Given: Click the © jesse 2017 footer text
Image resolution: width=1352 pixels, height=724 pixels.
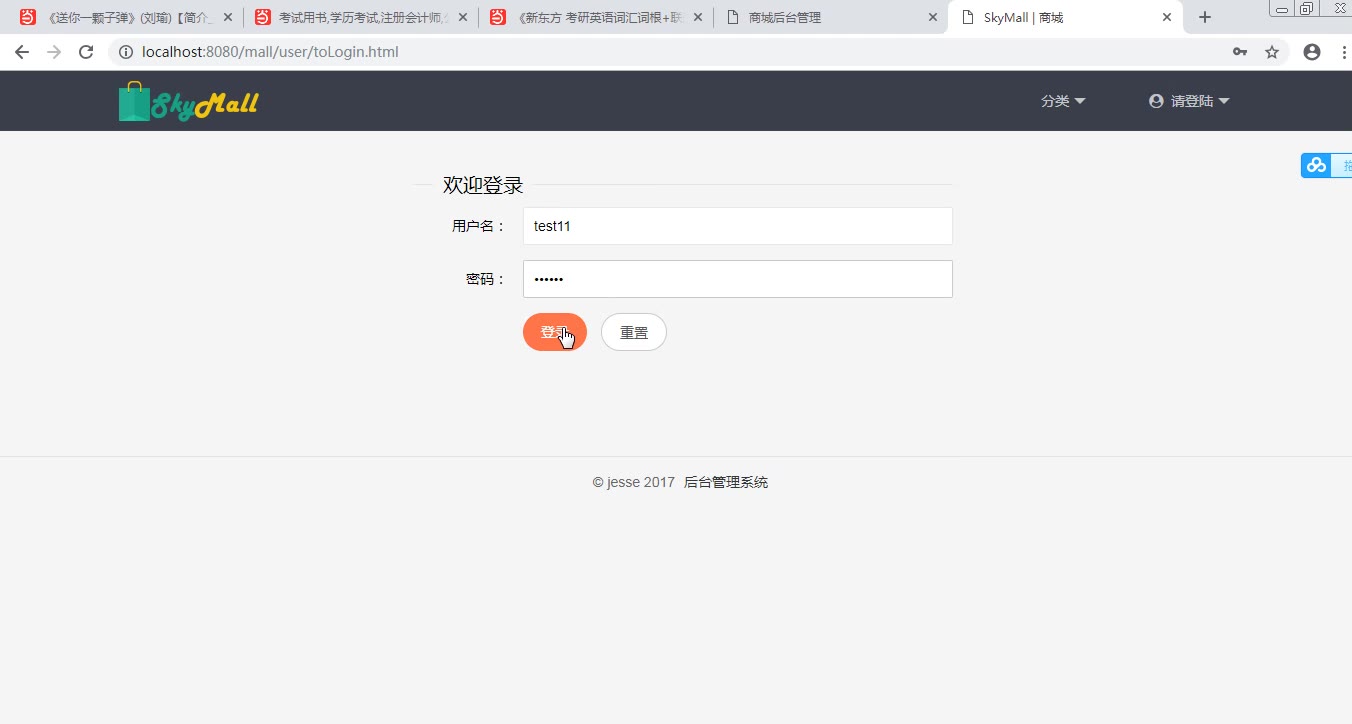Looking at the screenshot, I should (x=634, y=482).
